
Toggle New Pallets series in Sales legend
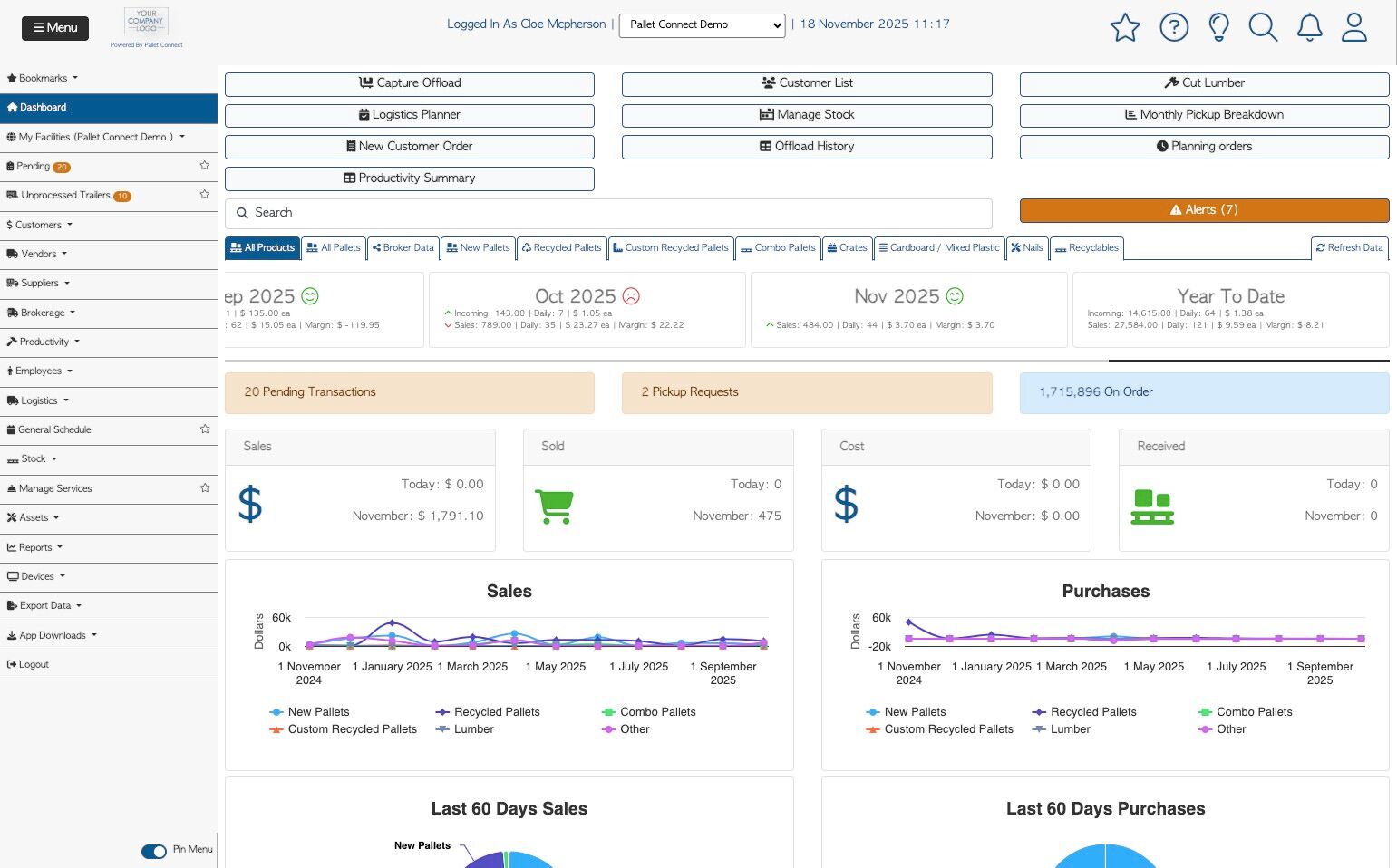[x=309, y=712]
